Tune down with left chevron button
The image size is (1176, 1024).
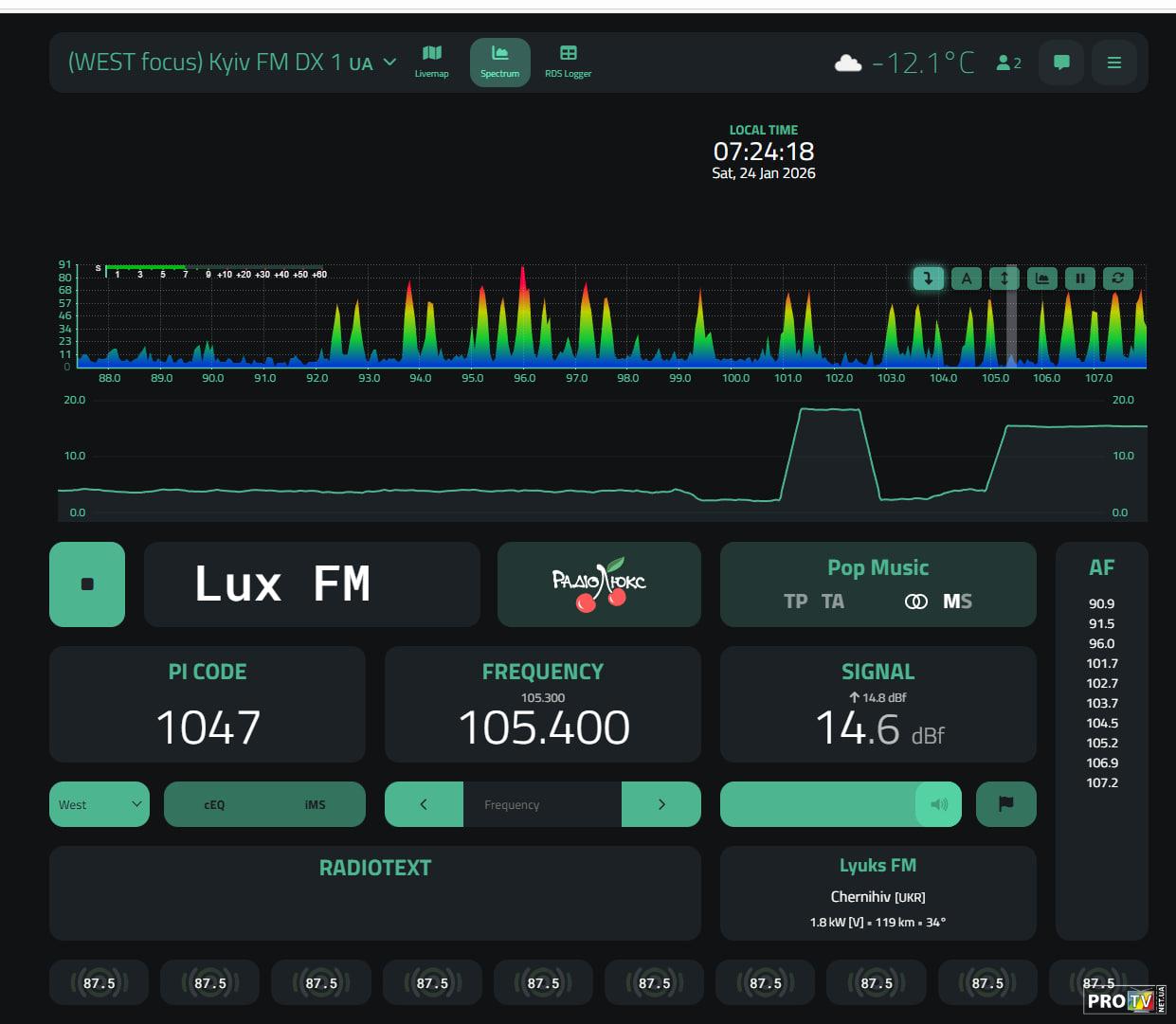424,804
